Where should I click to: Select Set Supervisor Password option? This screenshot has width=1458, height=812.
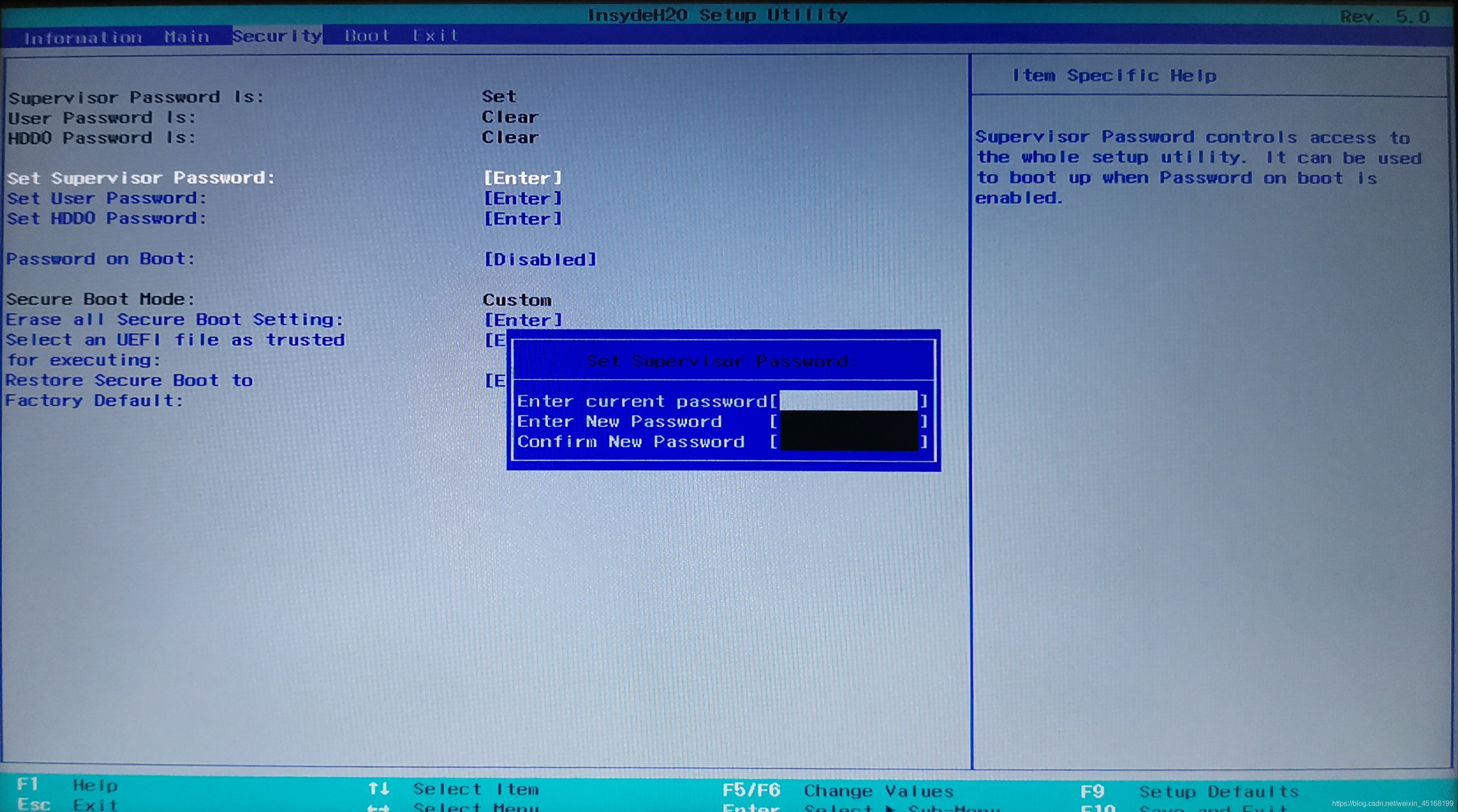coord(141,178)
